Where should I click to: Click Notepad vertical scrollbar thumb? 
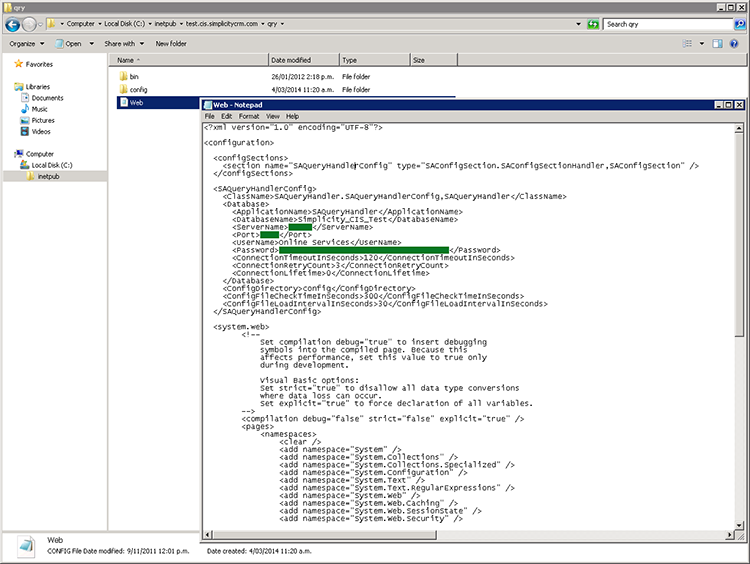pos(739,234)
